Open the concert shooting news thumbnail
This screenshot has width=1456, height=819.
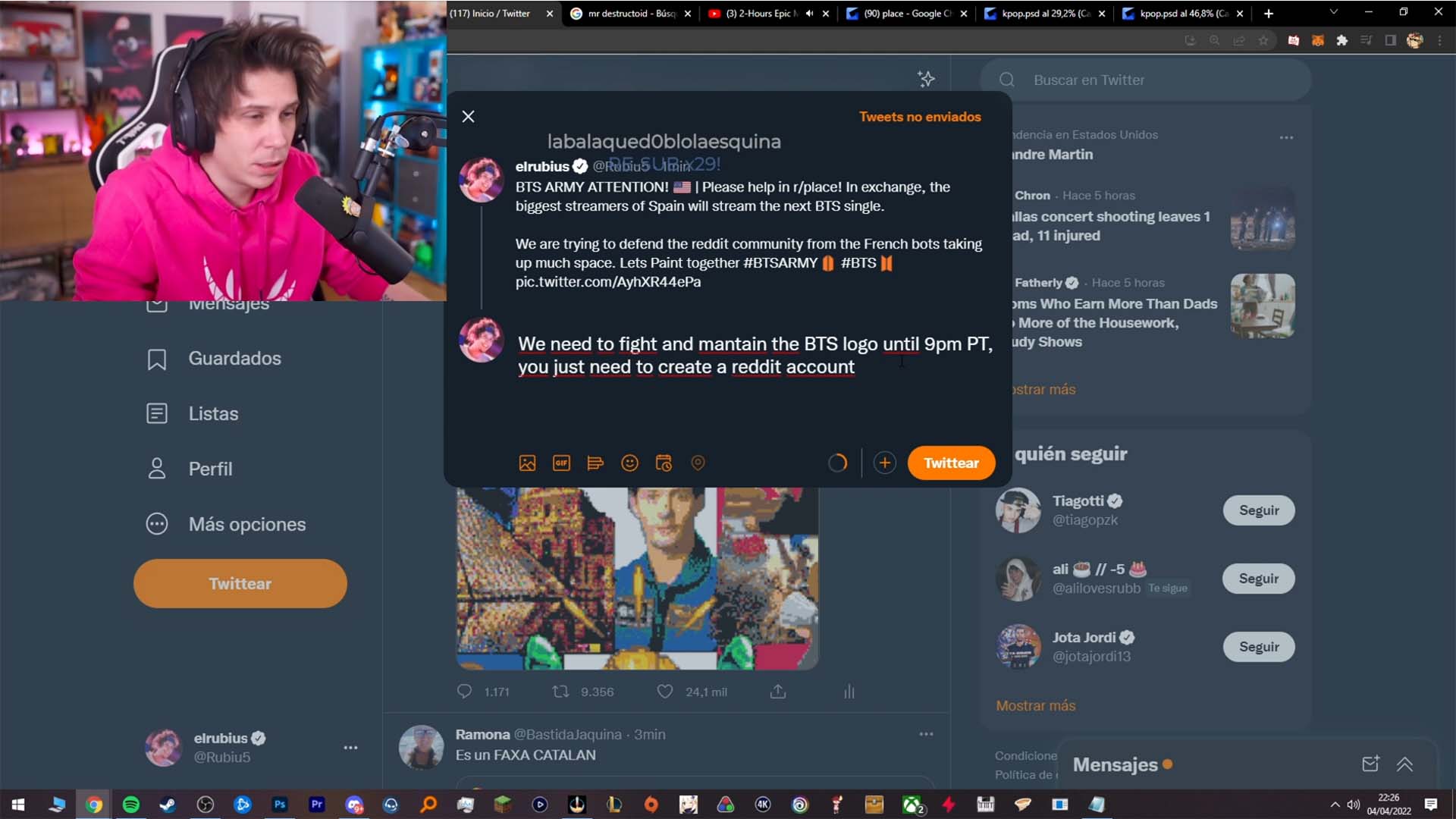pyautogui.click(x=1263, y=219)
